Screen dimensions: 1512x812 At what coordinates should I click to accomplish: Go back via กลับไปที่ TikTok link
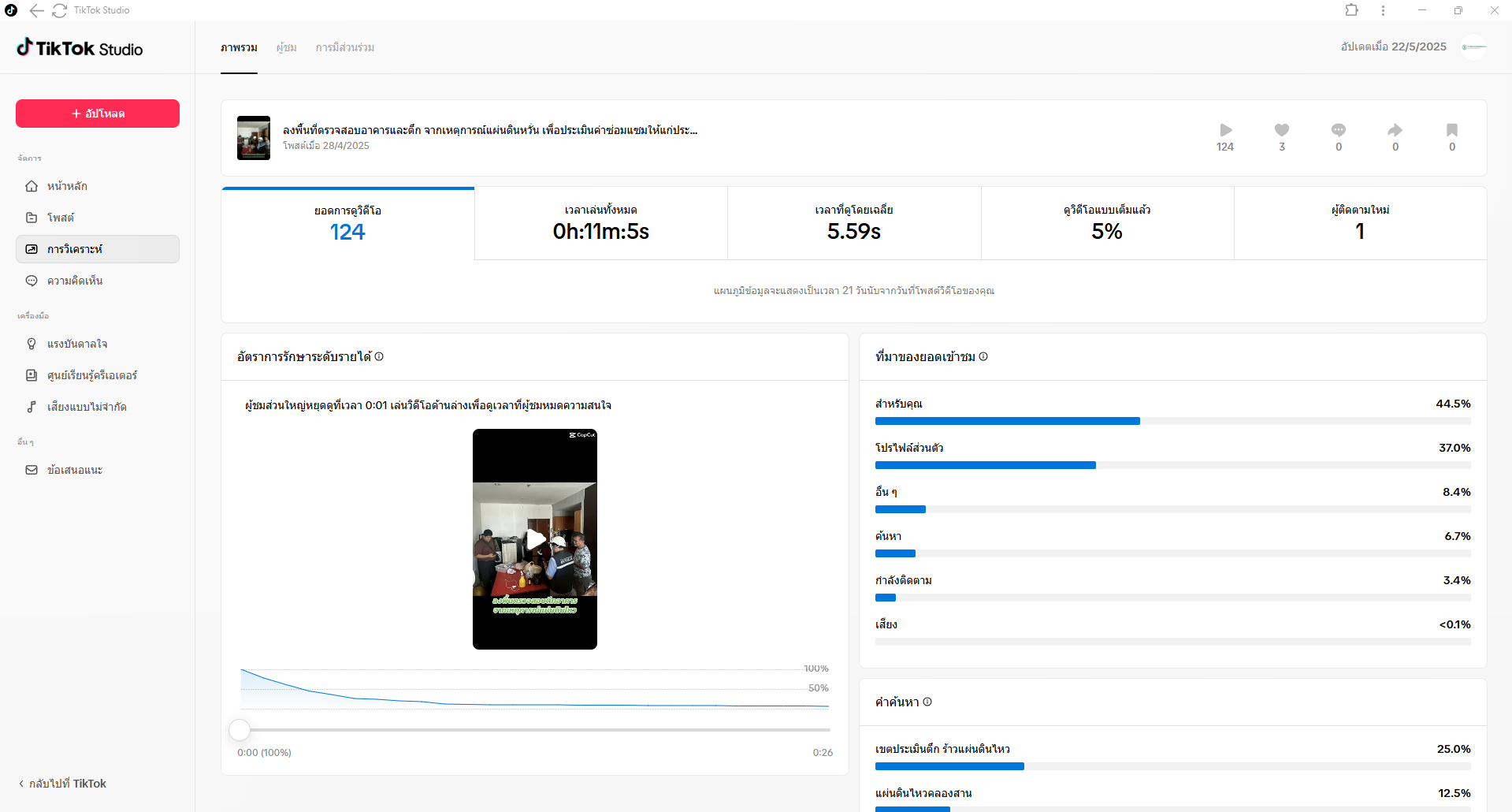[62, 784]
